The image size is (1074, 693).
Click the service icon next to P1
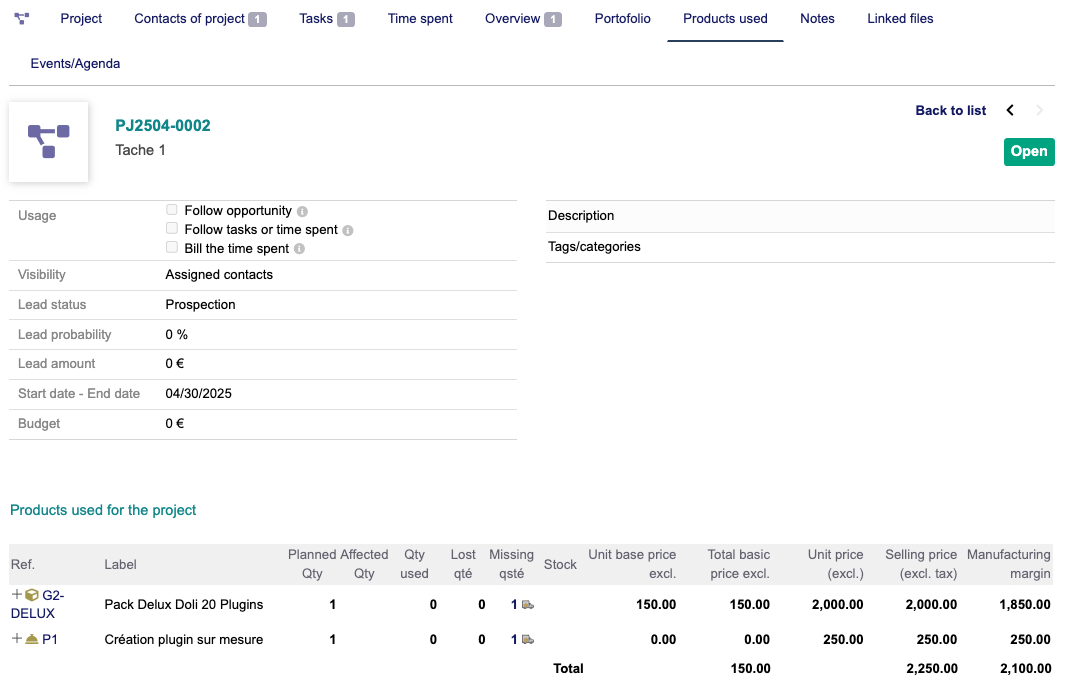tap(32, 639)
